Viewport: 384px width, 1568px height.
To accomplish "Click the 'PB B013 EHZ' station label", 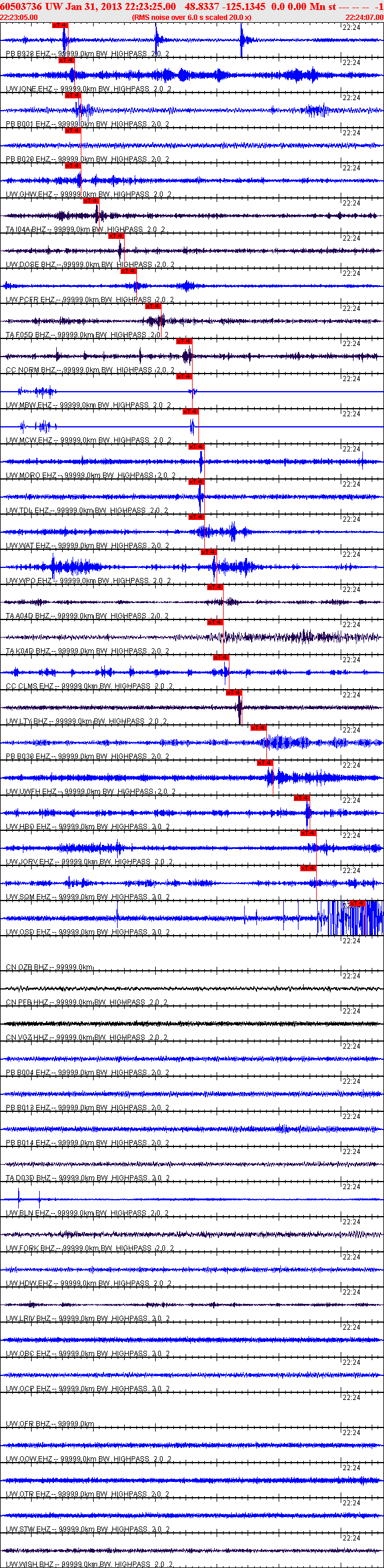I will click(x=29, y=1108).
